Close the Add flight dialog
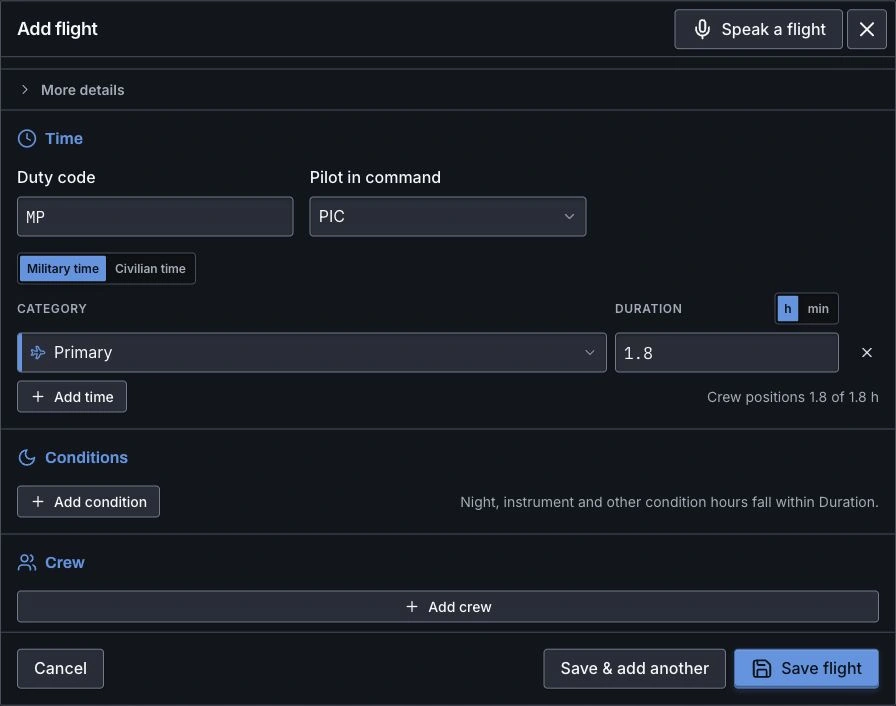896x706 pixels. point(866,29)
